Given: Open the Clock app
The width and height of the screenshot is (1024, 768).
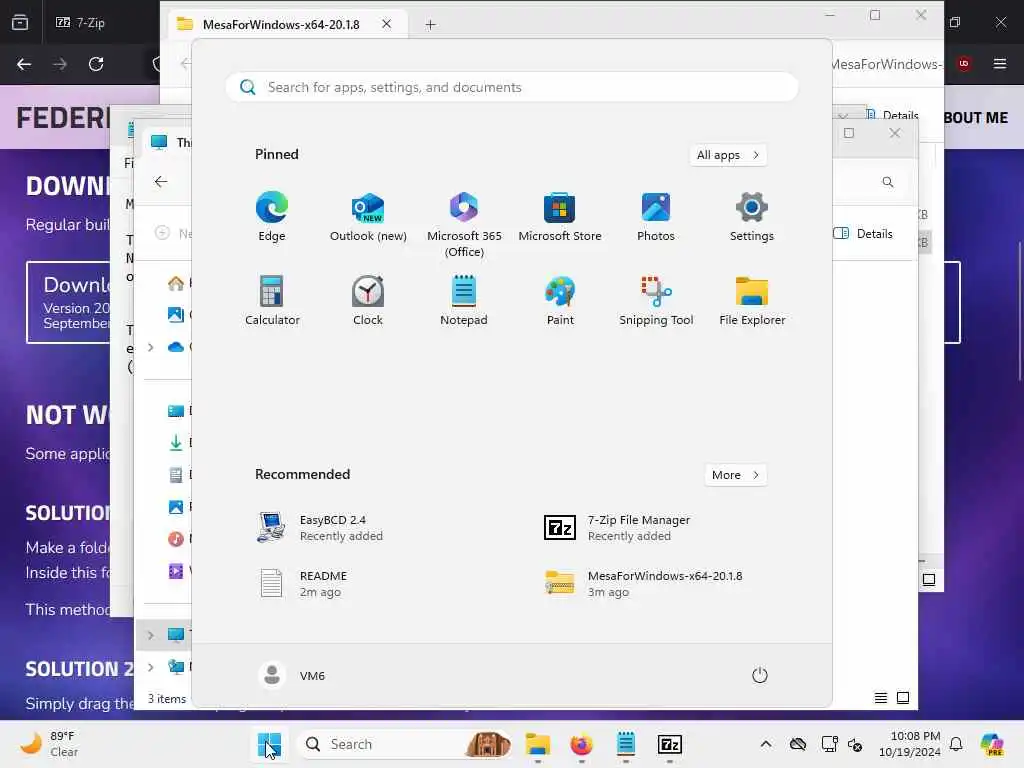Looking at the screenshot, I should click(368, 300).
